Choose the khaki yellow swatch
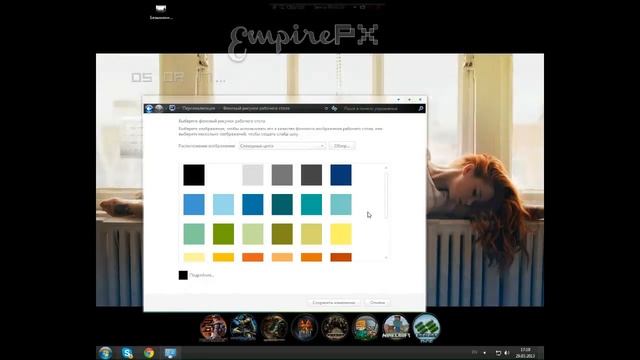This screenshot has width=640, height=360. [x=311, y=234]
